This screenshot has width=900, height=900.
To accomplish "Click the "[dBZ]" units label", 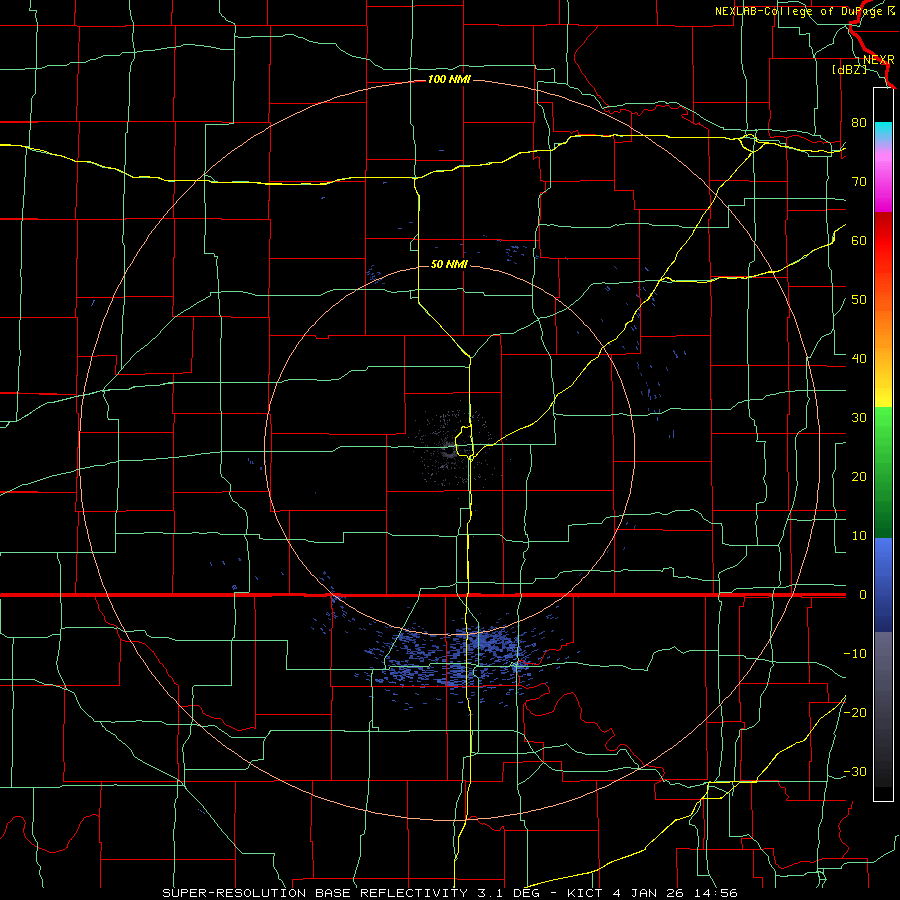I will click(x=850, y=69).
